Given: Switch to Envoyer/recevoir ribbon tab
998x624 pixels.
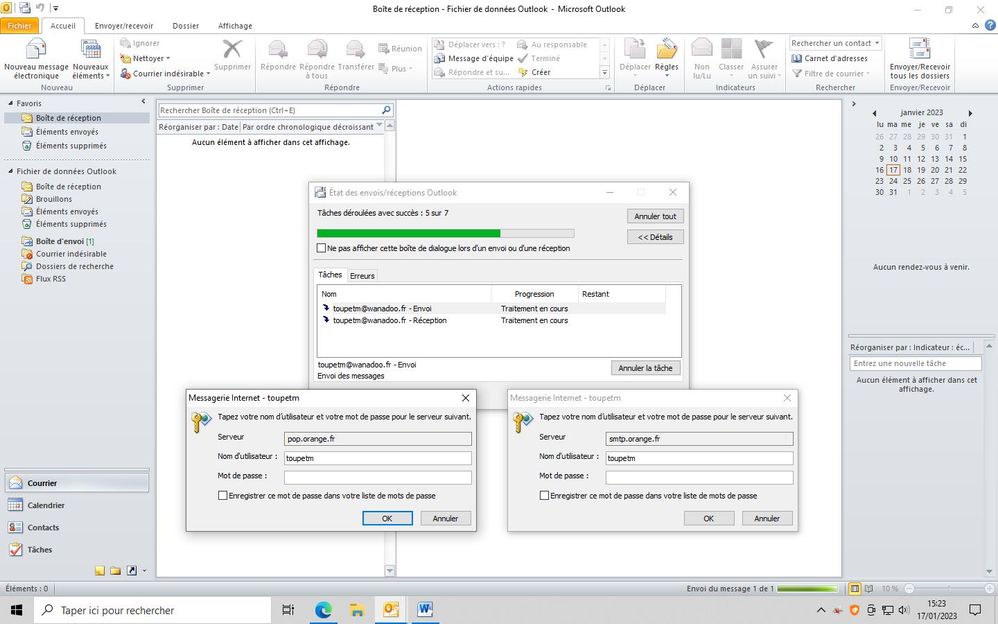Looking at the screenshot, I should point(123,26).
